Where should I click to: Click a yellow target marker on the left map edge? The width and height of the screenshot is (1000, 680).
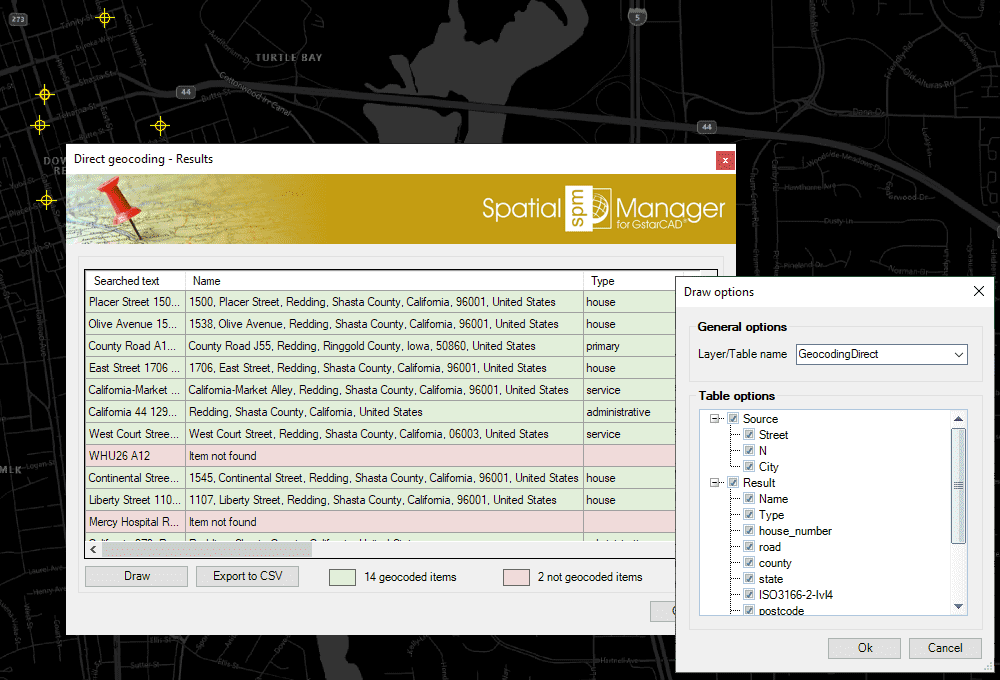[46, 200]
